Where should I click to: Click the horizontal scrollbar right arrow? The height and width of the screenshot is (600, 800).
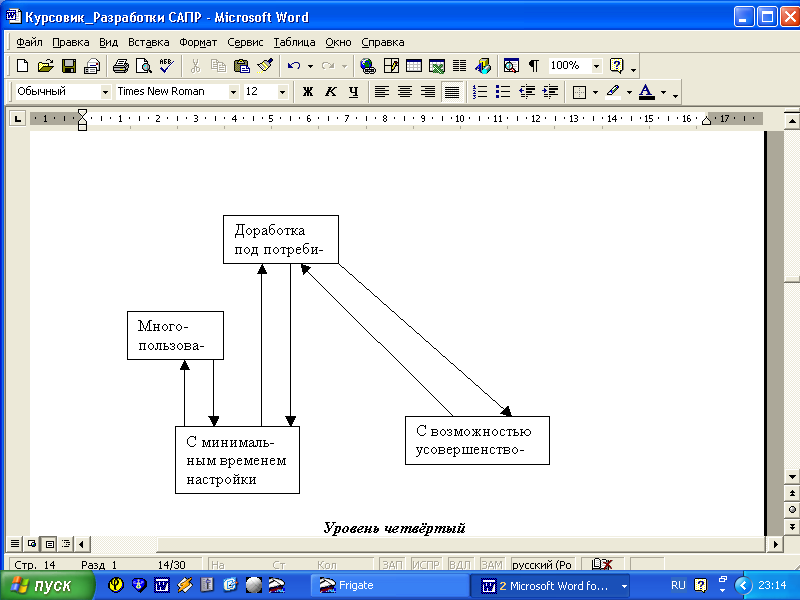(x=775, y=544)
